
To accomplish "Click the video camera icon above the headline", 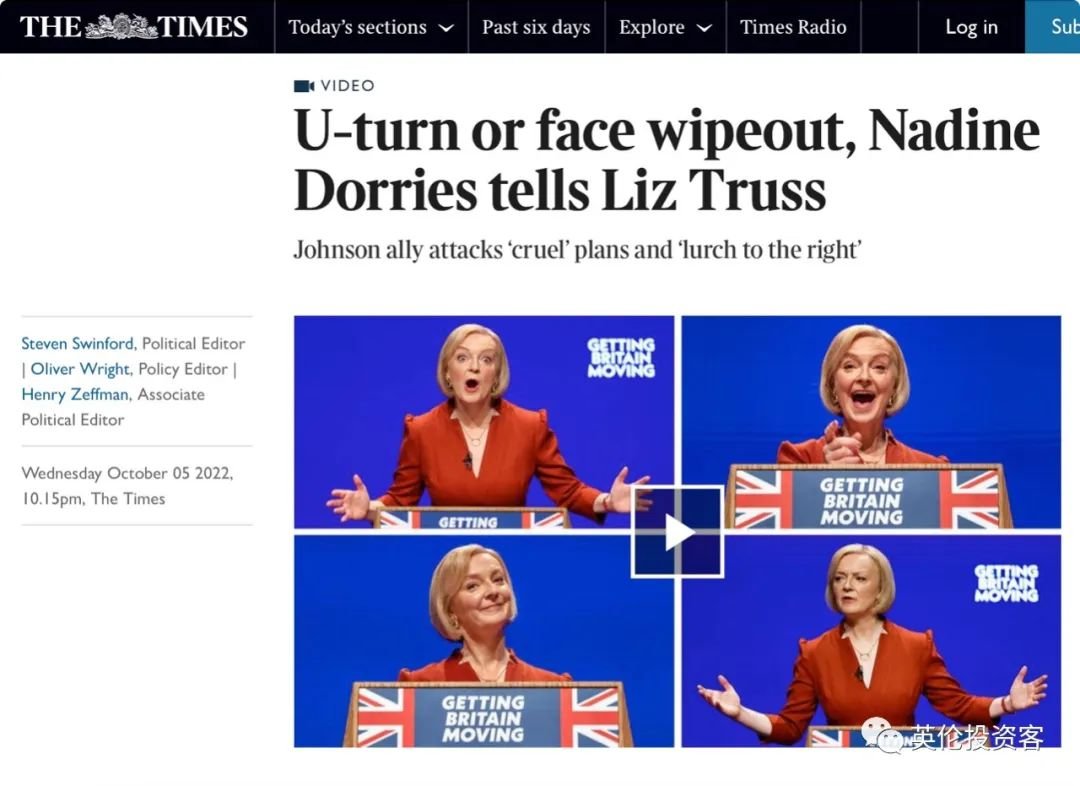I will coord(304,86).
